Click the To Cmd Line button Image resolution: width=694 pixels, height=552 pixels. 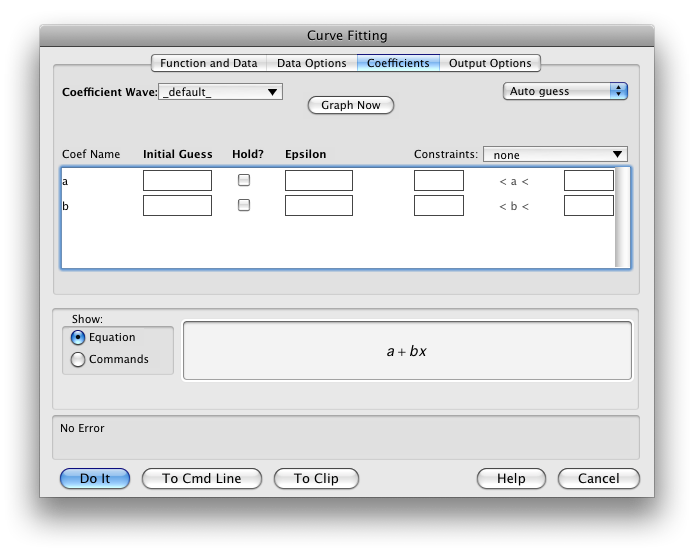[202, 479]
